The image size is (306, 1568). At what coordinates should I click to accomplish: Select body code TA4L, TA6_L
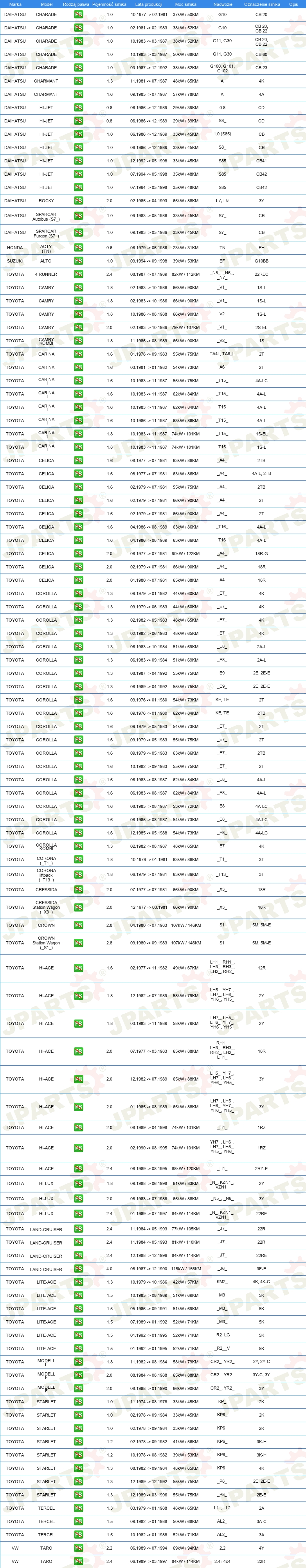click(223, 354)
